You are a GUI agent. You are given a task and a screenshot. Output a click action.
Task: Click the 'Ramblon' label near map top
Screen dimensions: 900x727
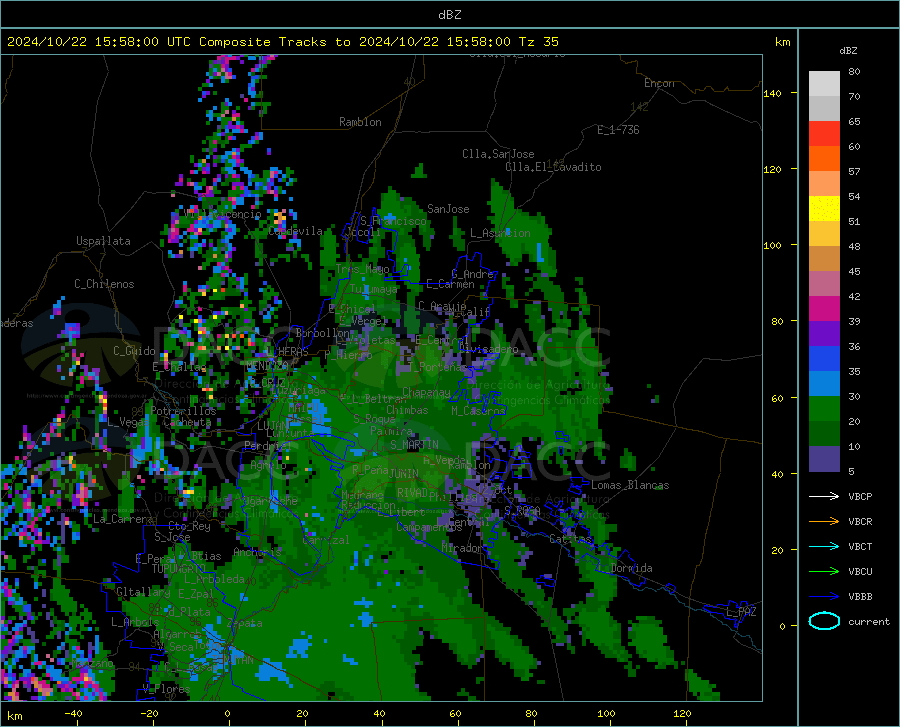pos(360,122)
